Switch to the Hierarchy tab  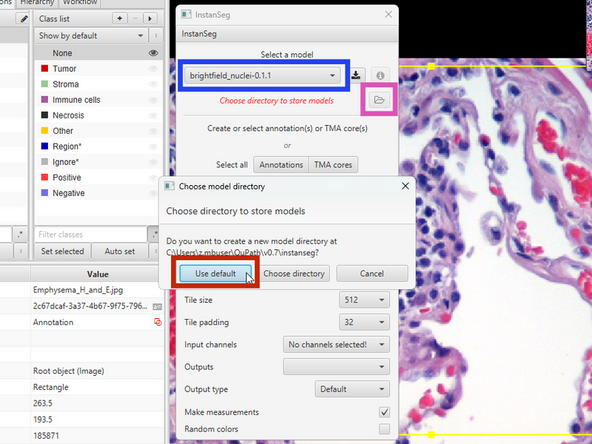click(x=37, y=2)
